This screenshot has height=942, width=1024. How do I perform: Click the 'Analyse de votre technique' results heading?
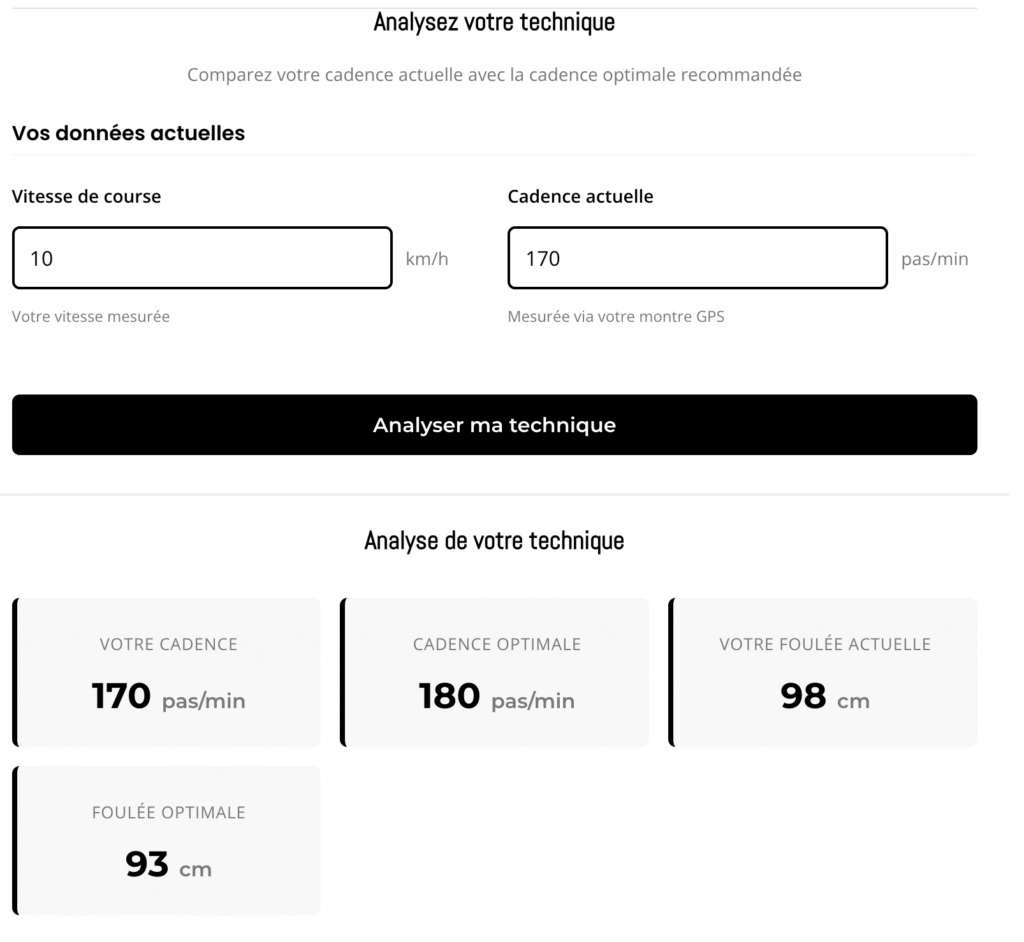click(x=494, y=540)
